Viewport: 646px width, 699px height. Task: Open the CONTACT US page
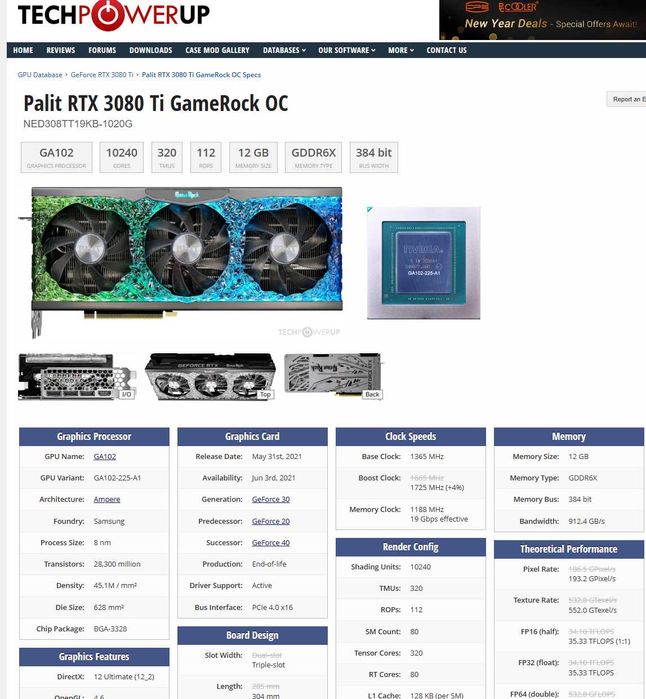(x=447, y=50)
